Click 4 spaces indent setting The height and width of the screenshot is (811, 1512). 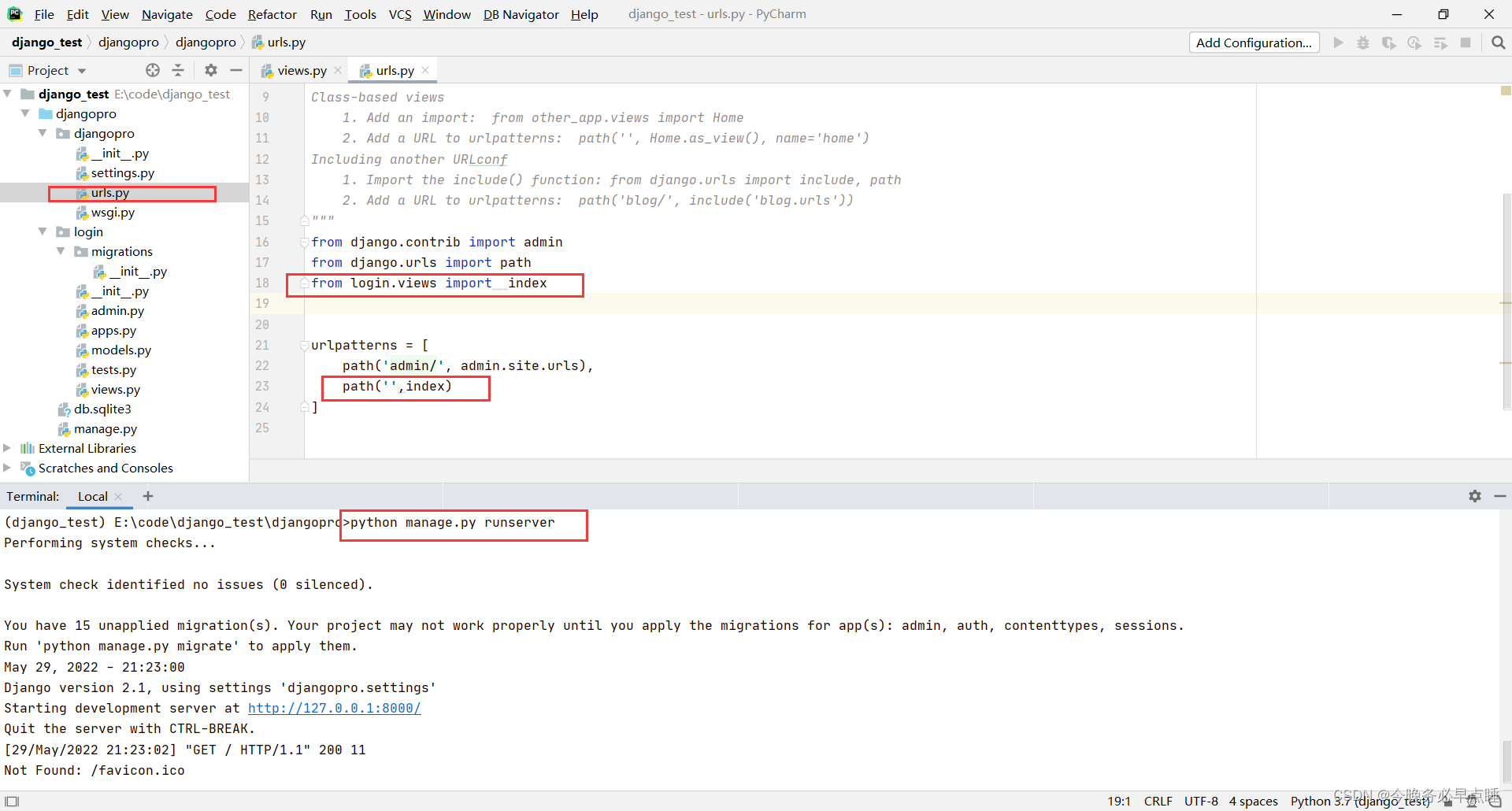coord(1253,801)
